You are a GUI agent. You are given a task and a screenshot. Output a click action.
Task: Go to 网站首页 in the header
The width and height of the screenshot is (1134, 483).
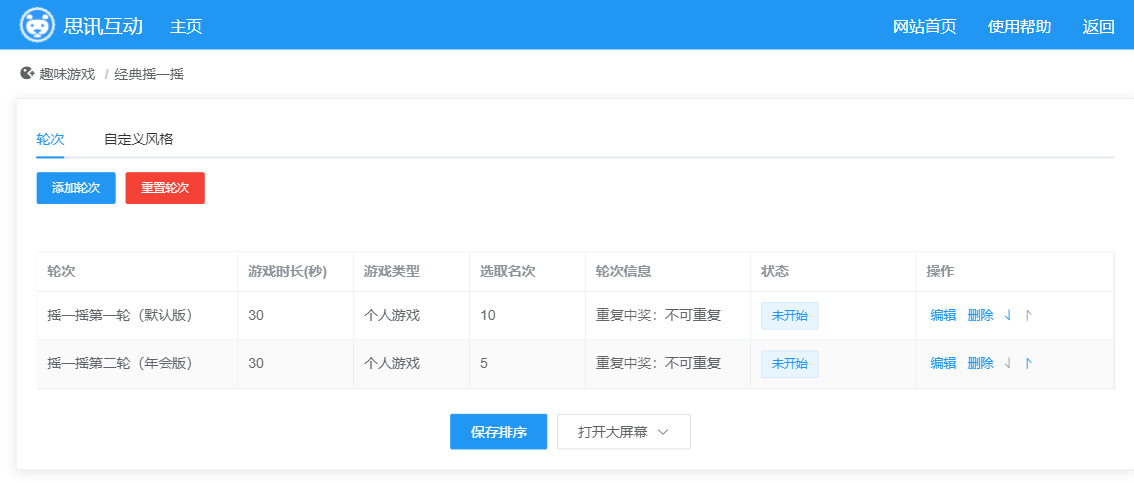click(x=924, y=27)
